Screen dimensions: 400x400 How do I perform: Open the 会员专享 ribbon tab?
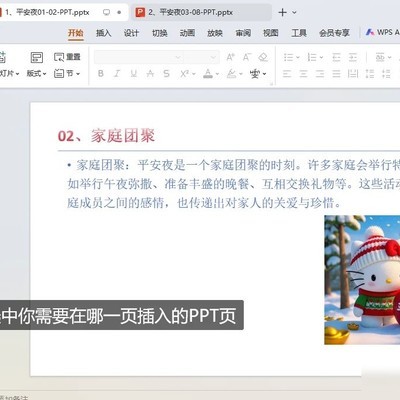334,33
